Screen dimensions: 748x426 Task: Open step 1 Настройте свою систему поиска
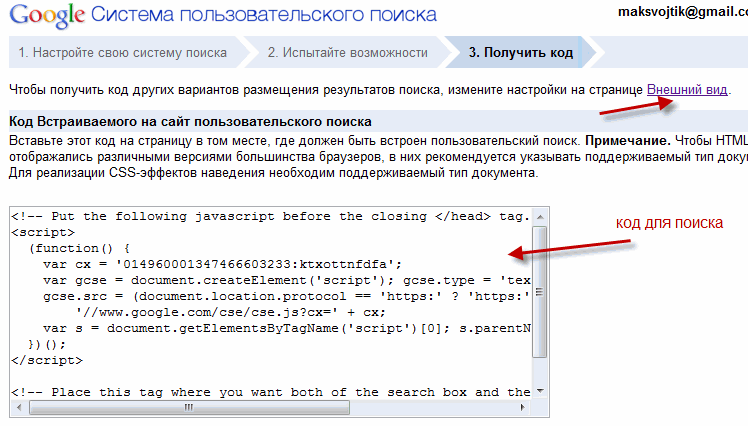pos(123,52)
